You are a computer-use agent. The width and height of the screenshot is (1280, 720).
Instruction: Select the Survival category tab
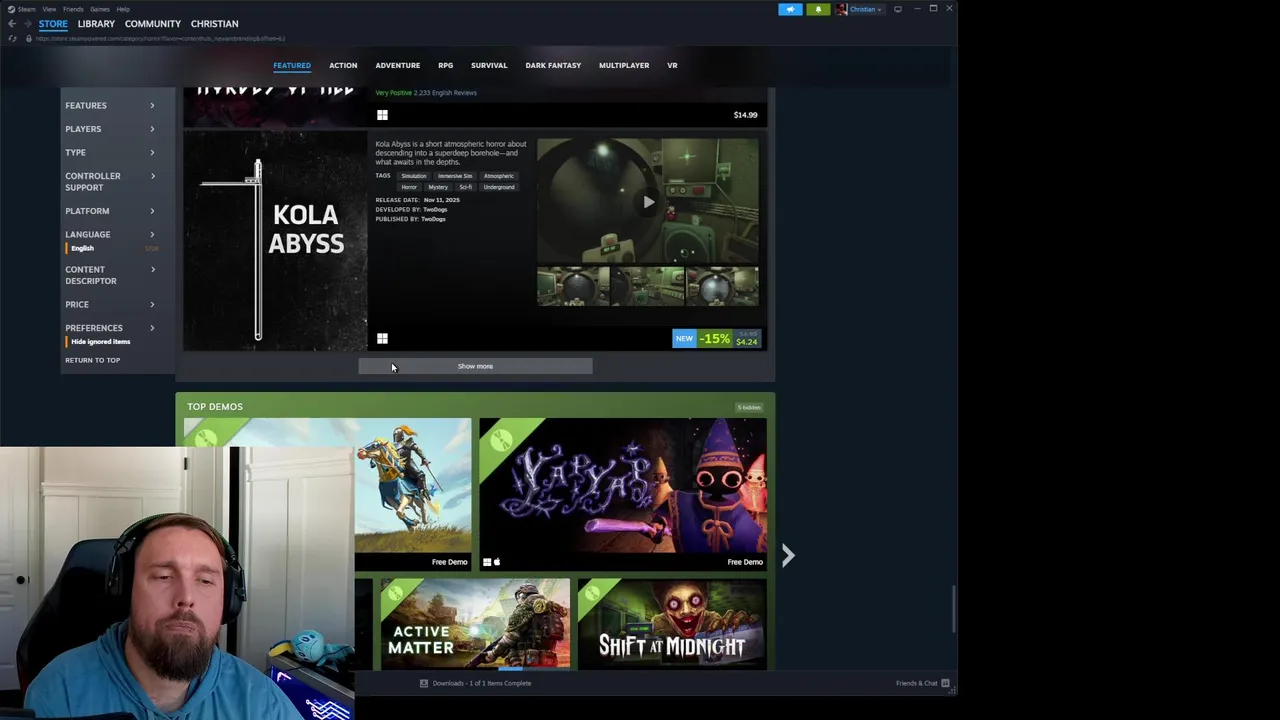tap(489, 65)
